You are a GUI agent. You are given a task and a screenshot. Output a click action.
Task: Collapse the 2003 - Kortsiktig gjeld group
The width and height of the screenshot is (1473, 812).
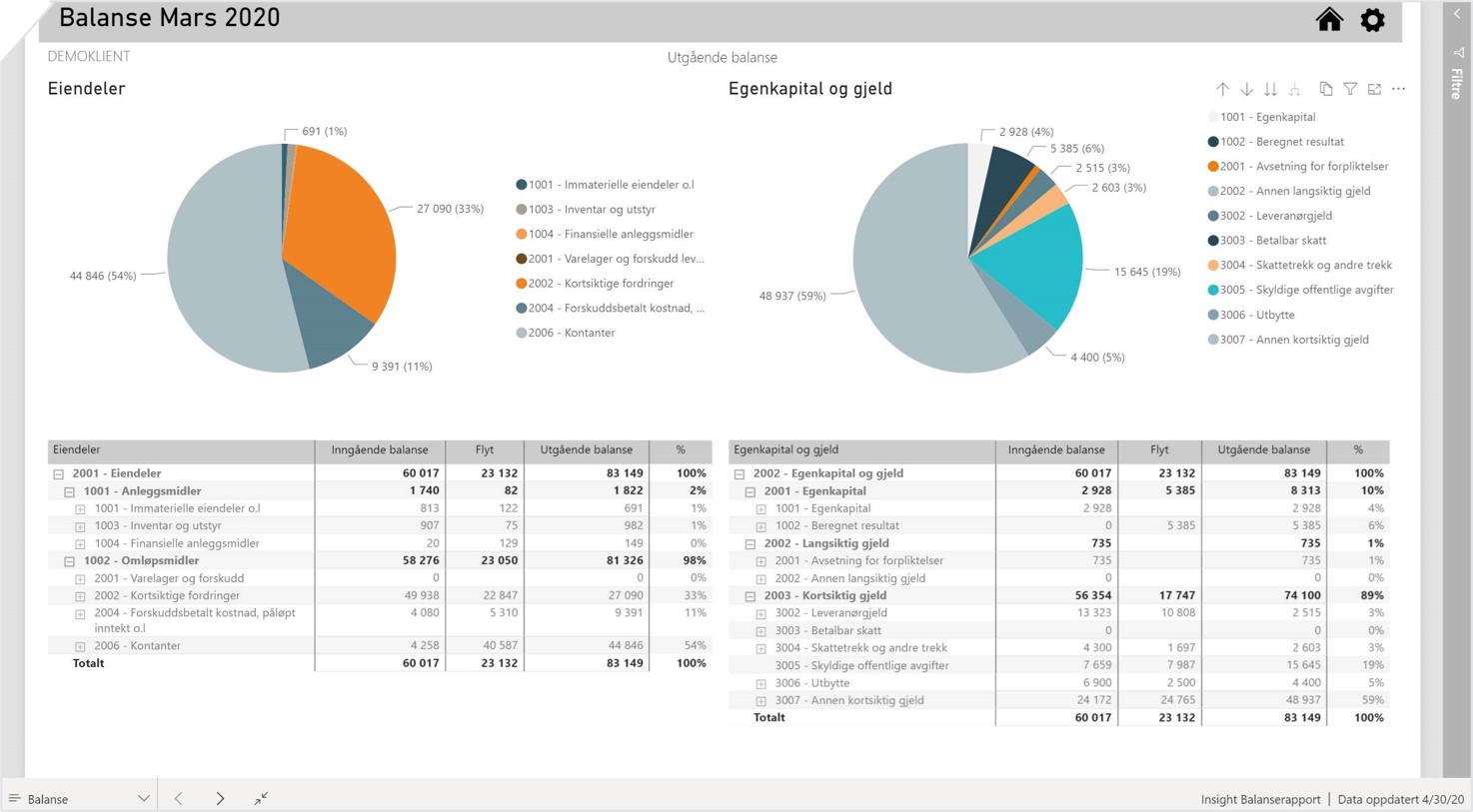(x=749, y=596)
